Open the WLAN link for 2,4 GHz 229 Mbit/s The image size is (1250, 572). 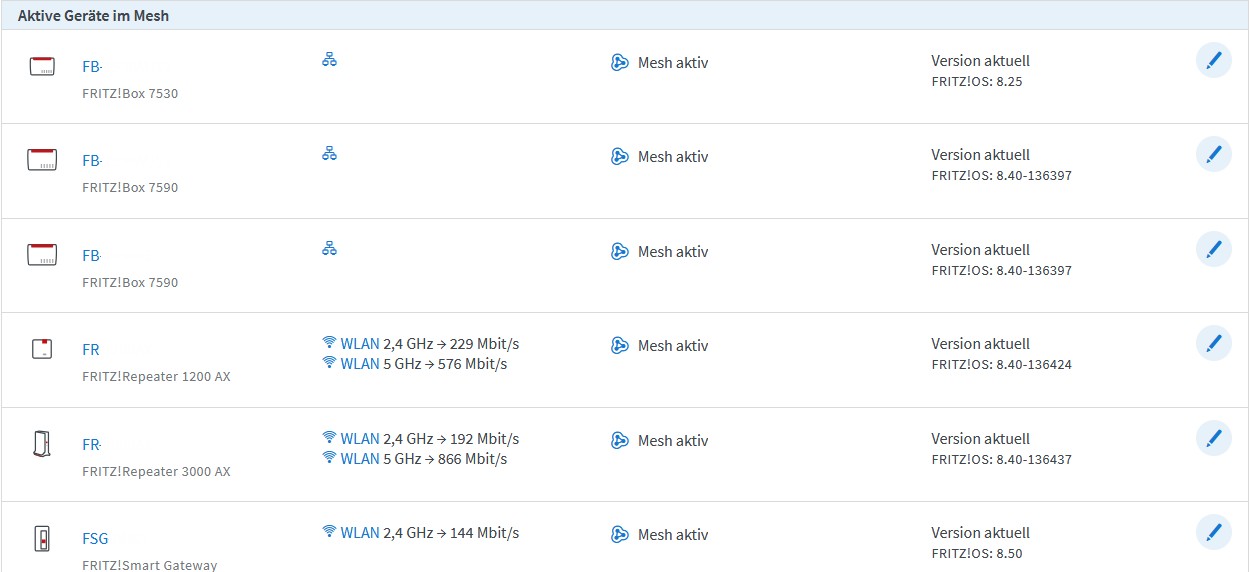pos(360,344)
